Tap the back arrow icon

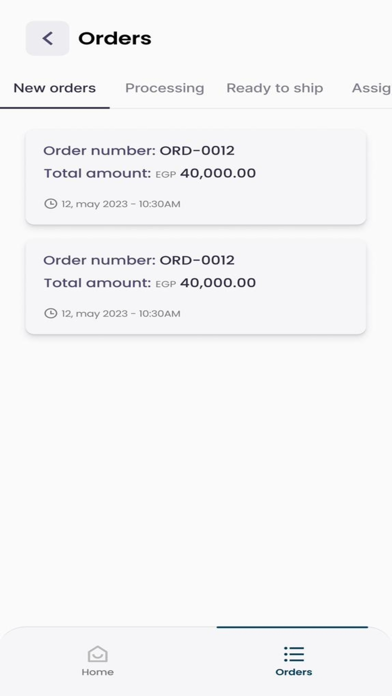pos(48,38)
